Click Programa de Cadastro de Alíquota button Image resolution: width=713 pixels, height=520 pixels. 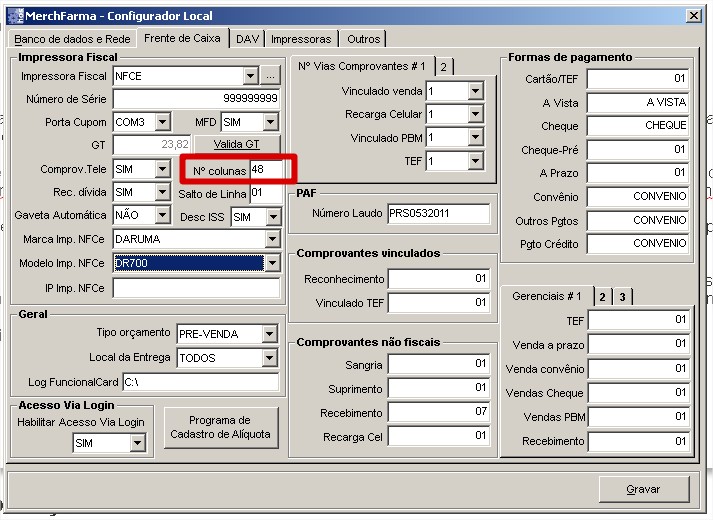(220, 427)
